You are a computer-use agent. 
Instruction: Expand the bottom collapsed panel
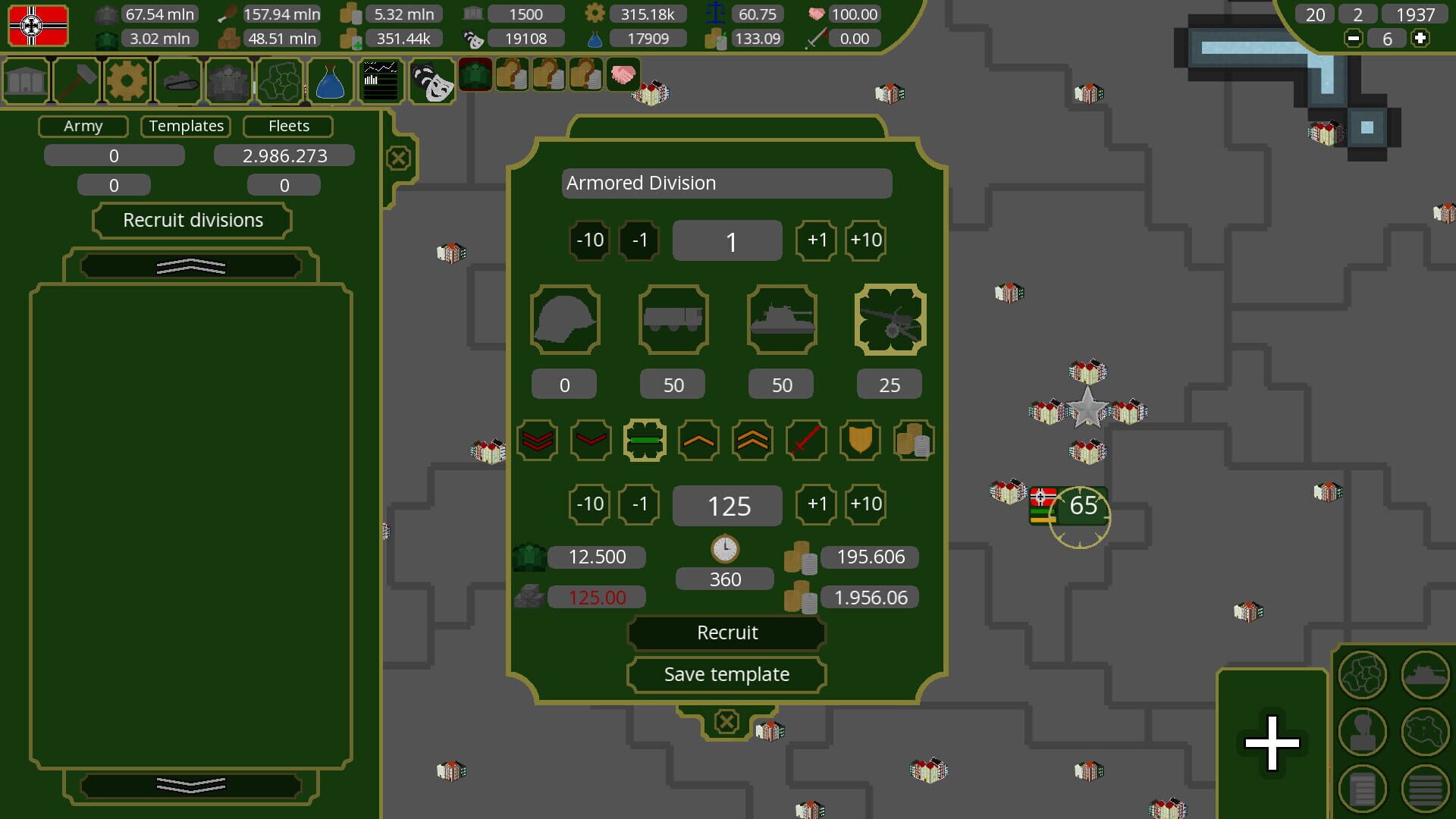pos(191,786)
